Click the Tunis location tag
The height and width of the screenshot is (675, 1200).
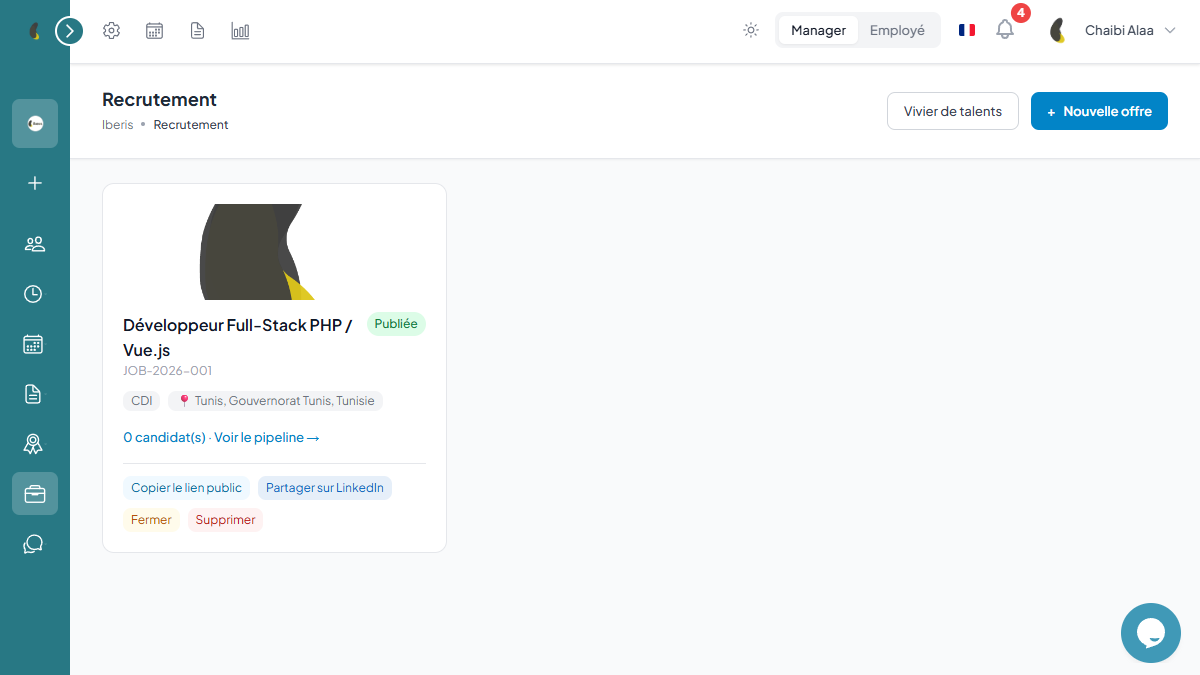coord(275,401)
